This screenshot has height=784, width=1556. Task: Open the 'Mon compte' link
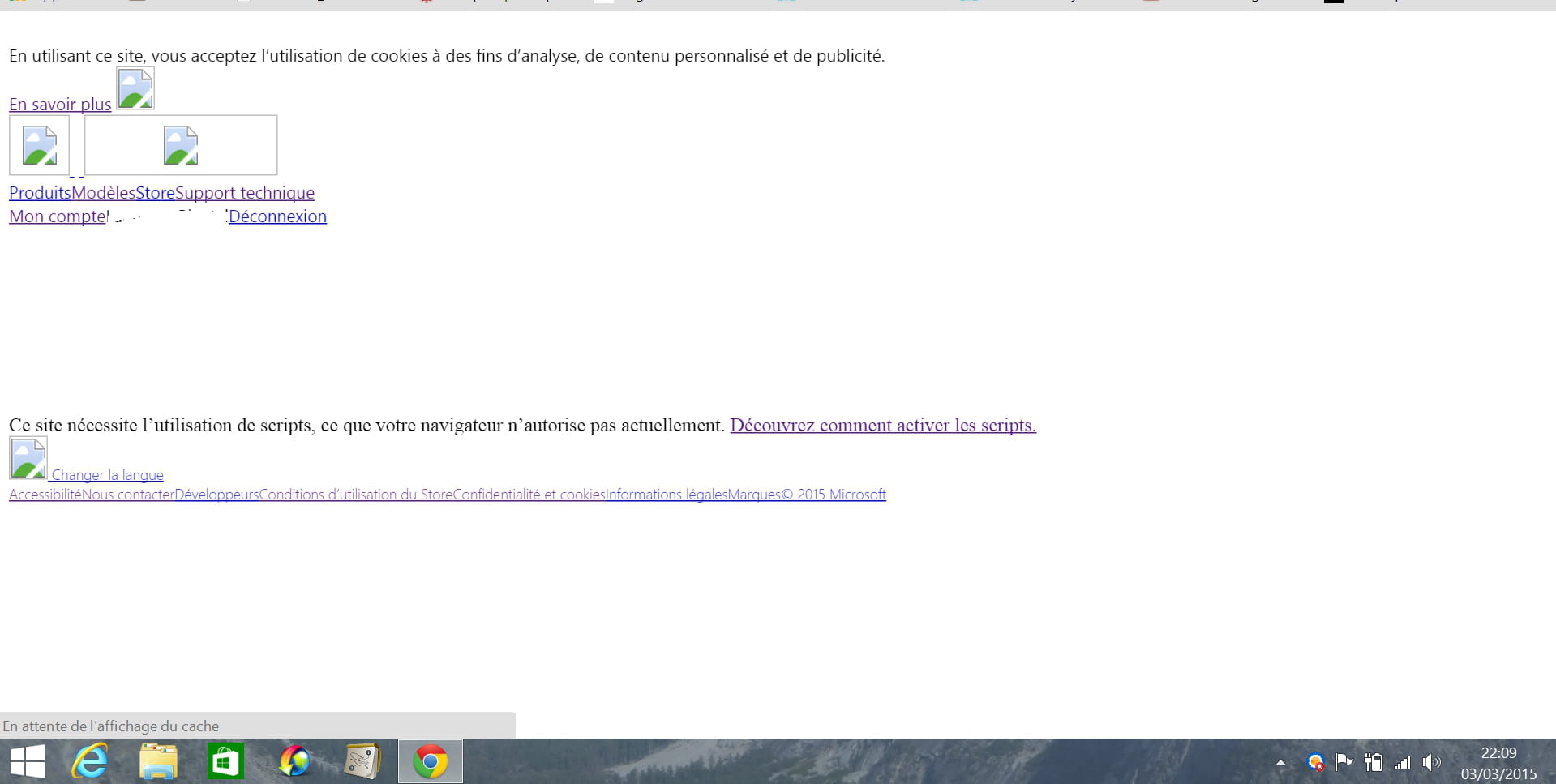(57, 216)
